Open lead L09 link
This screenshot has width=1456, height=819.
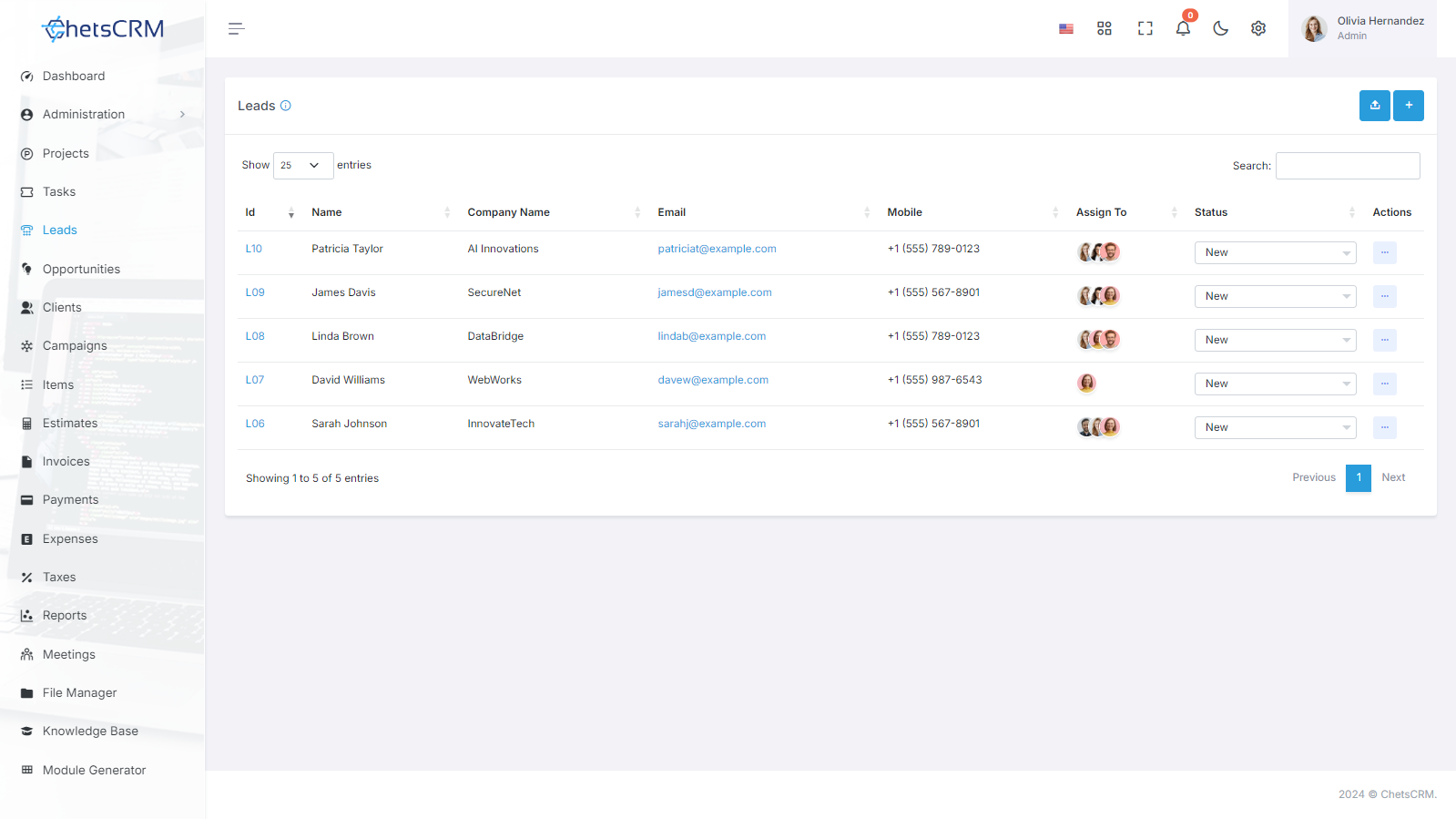click(x=255, y=292)
